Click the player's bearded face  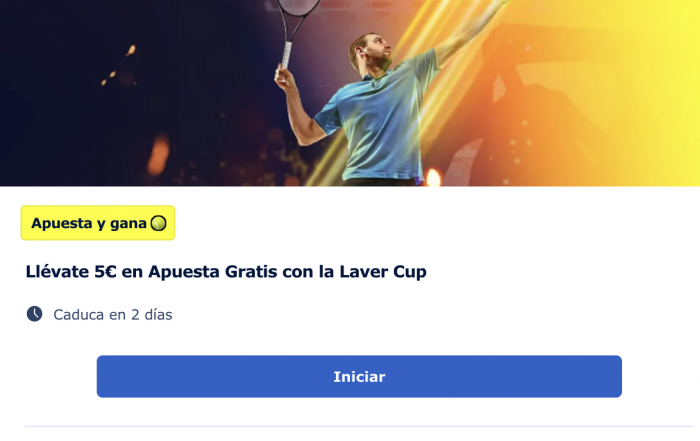pyautogui.click(x=375, y=50)
